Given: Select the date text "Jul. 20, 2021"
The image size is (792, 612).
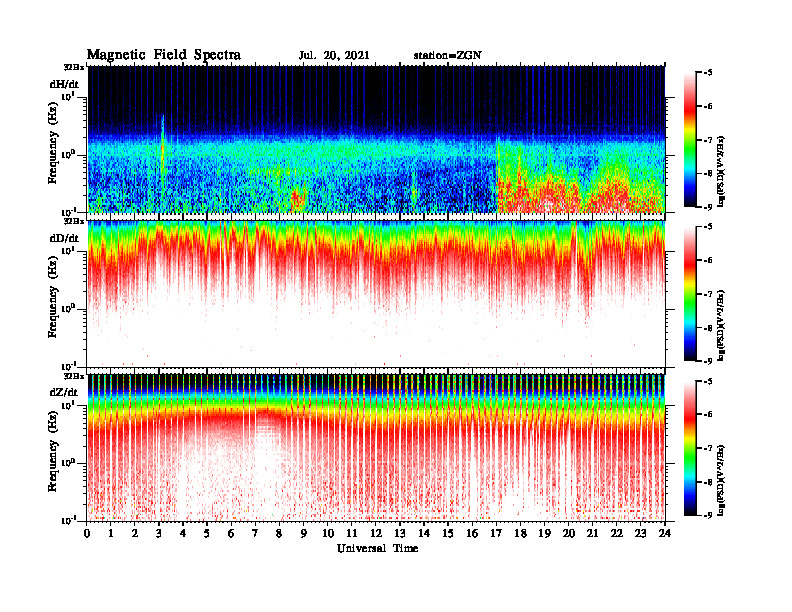Looking at the screenshot, I should point(334,56).
